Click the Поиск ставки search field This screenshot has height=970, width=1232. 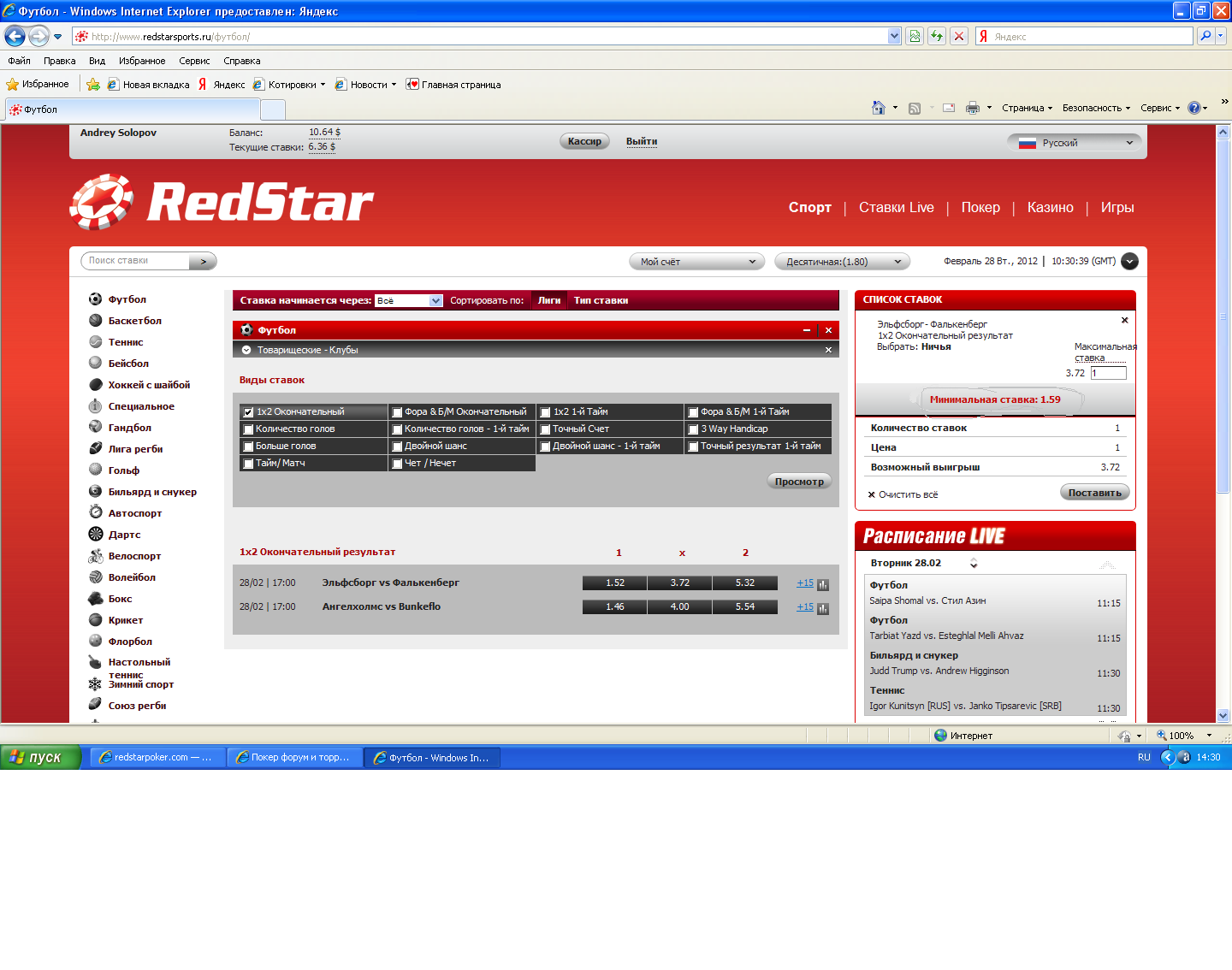coord(137,261)
